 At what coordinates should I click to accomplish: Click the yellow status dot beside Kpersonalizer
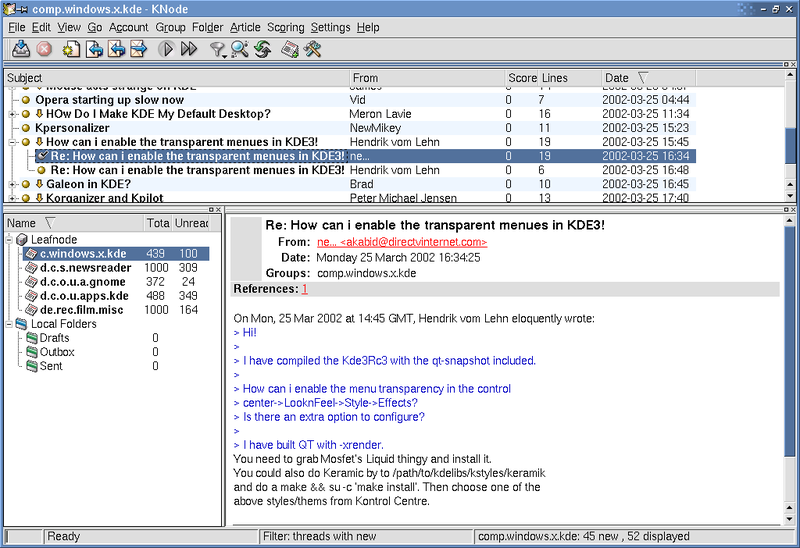tap(26, 128)
